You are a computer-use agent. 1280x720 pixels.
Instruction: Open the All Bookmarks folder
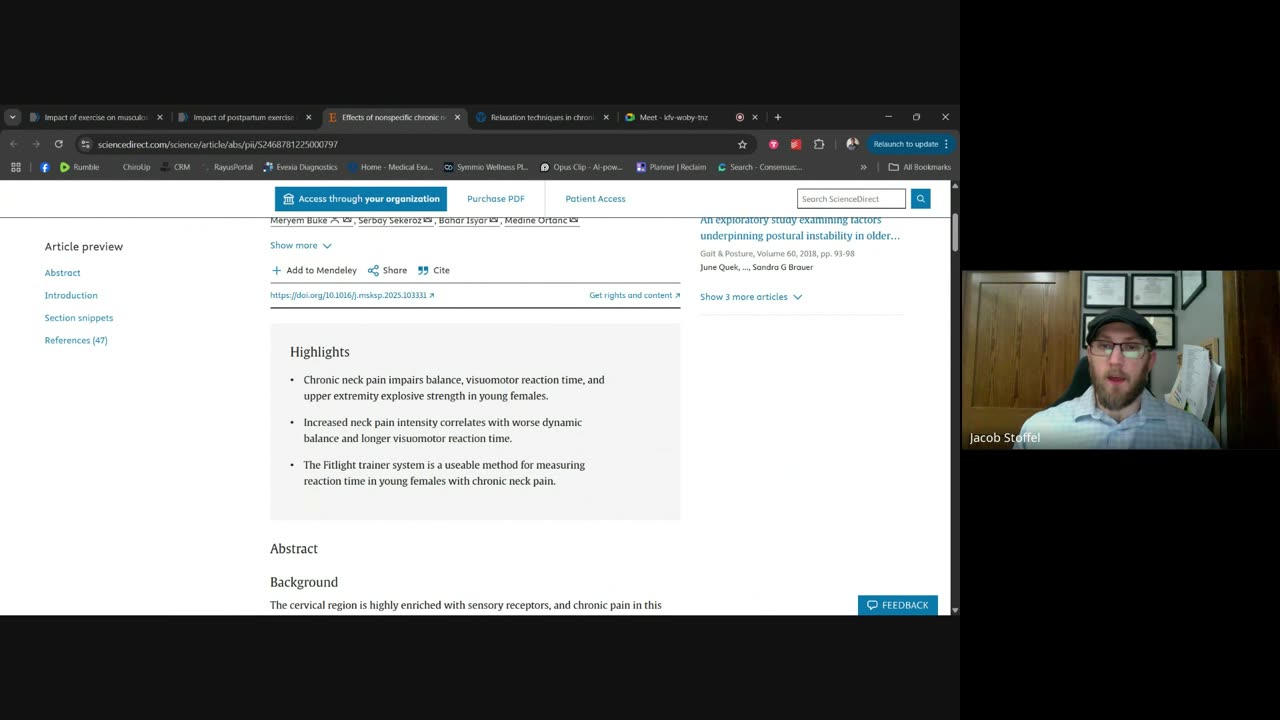919,167
